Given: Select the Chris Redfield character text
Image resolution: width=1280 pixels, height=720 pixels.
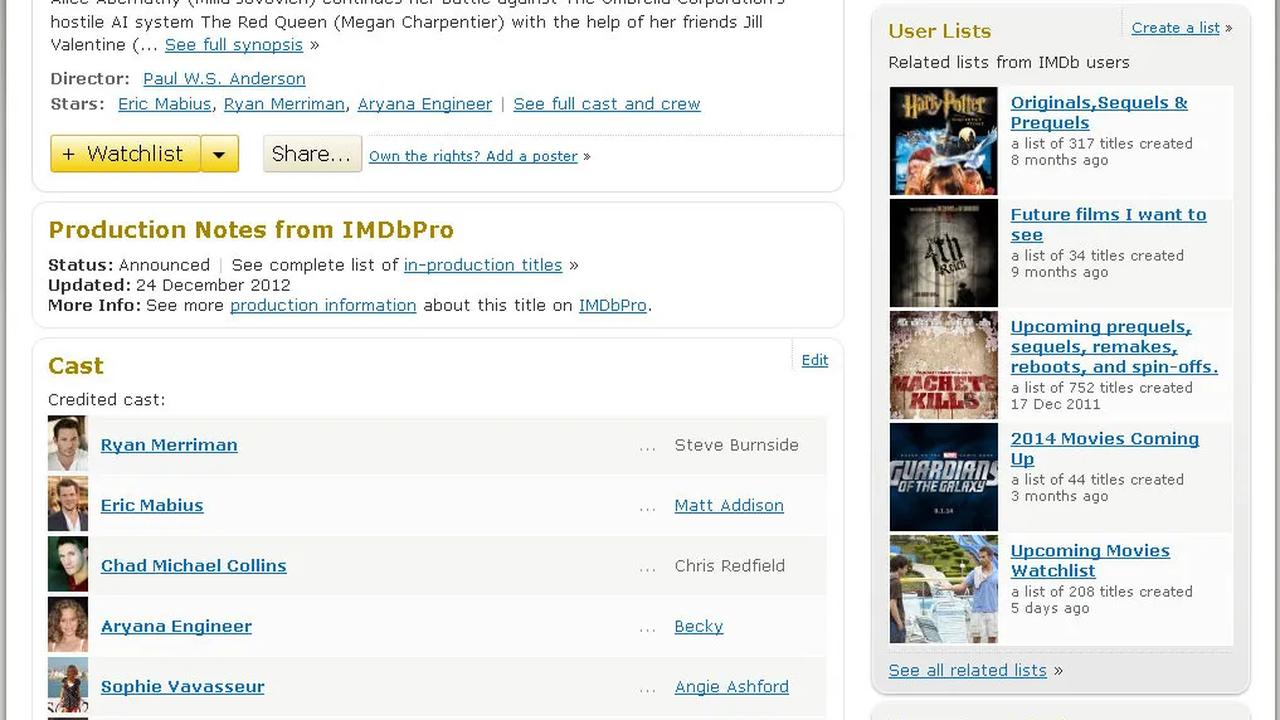Looking at the screenshot, I should (730, 565).
